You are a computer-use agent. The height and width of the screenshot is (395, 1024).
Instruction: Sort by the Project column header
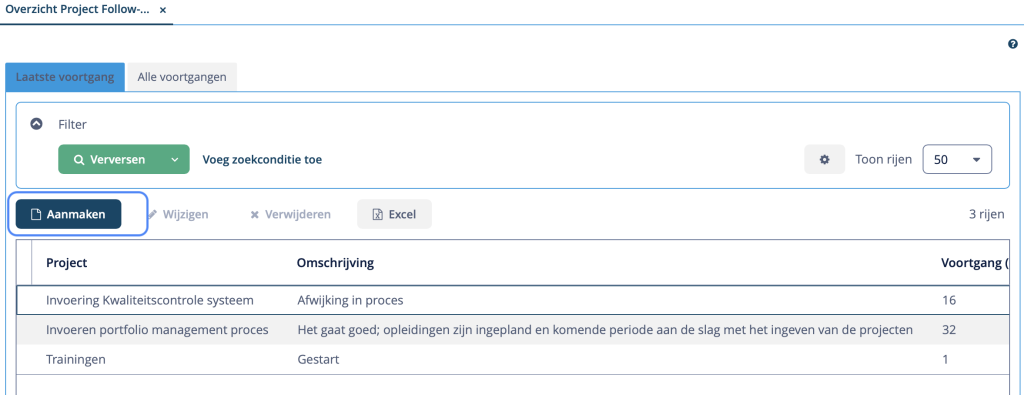pos(67,262)
